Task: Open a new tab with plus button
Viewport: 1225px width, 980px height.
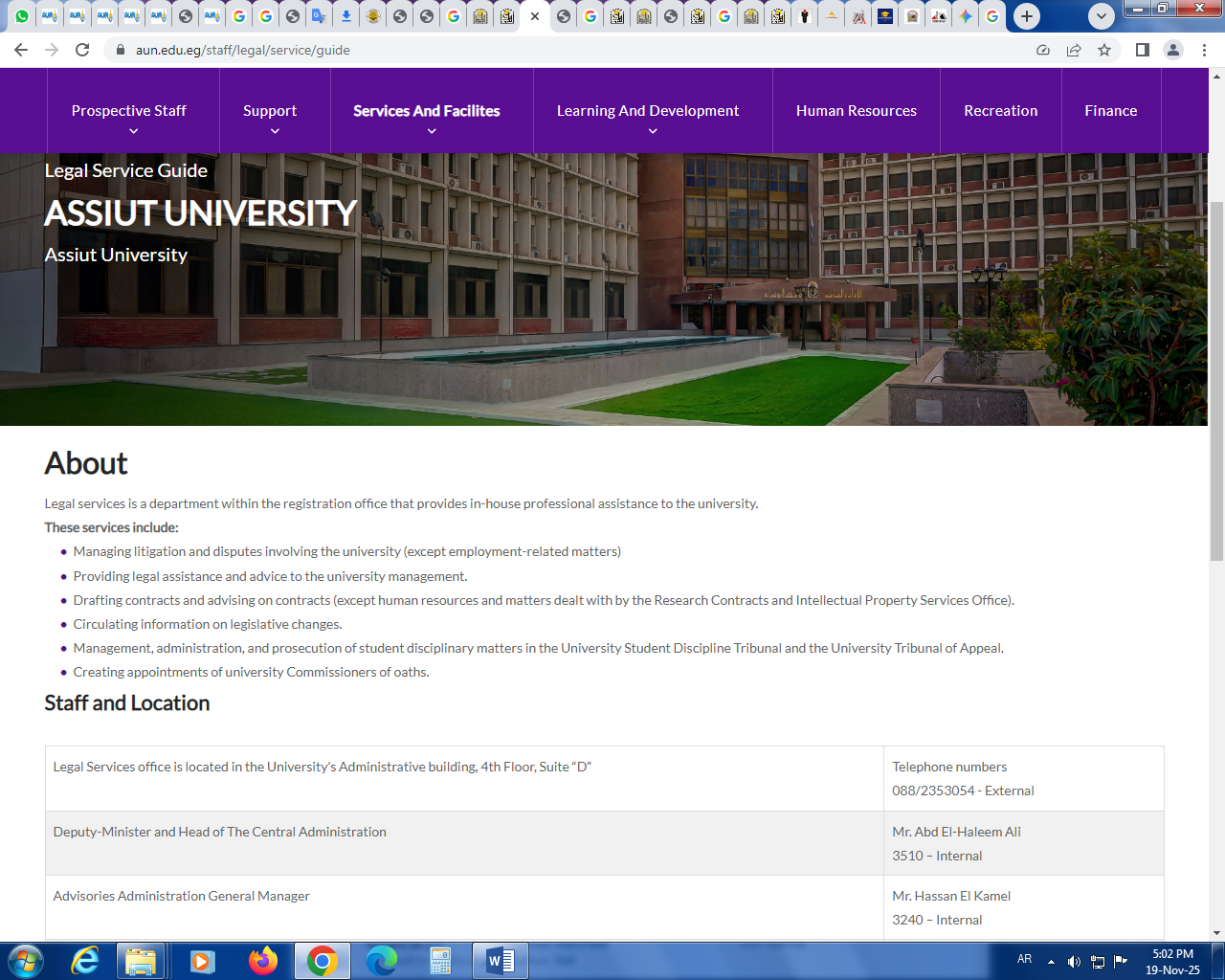Action: pos(1027,16)
